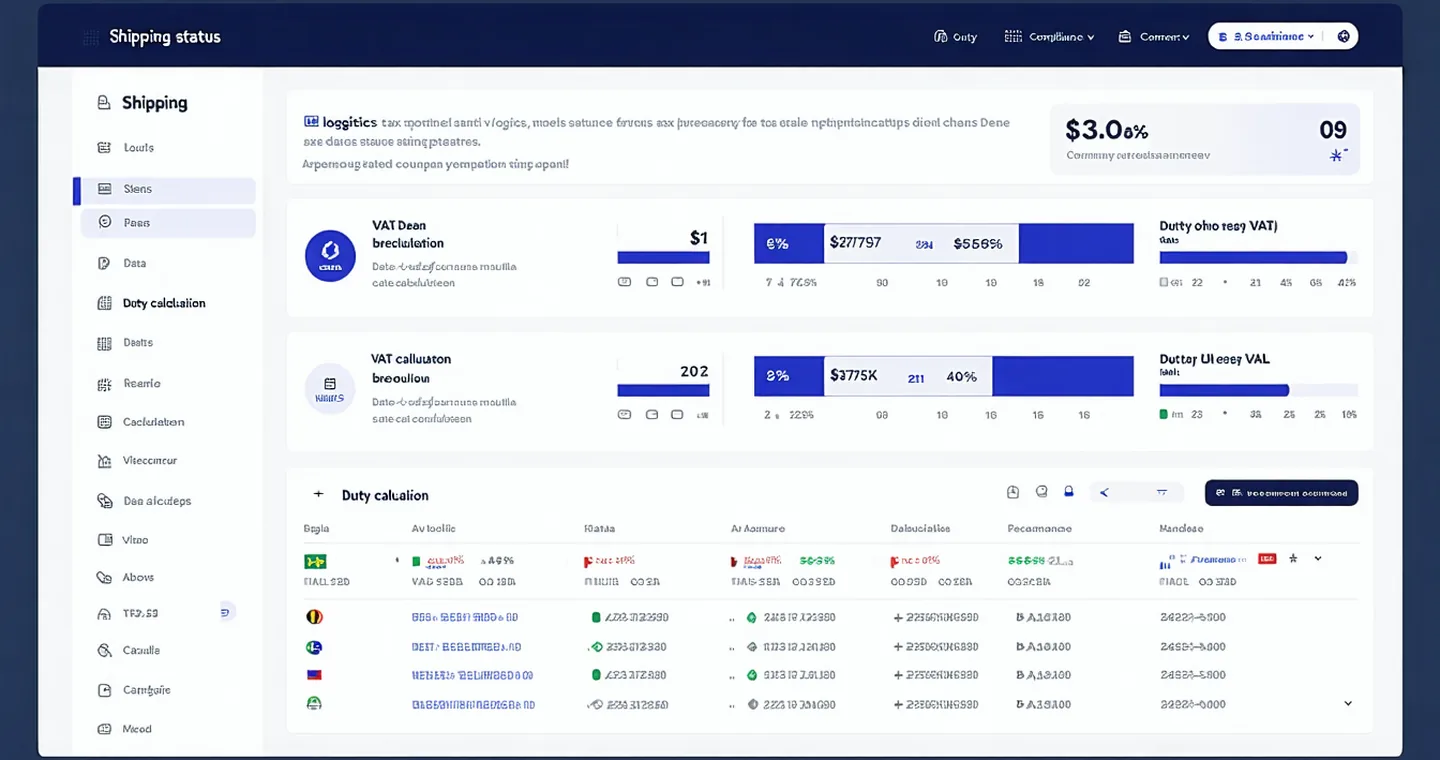The width and height of the screenshot is (1440, 760).
Task: Click the Calculation sidebar icon
Action: coord(104,422)
